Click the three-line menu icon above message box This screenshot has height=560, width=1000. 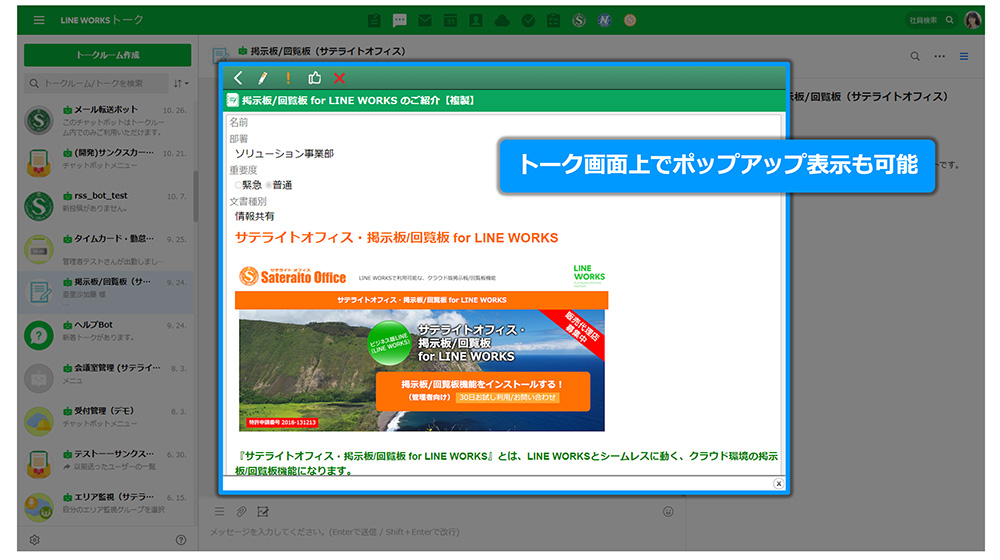219,512
